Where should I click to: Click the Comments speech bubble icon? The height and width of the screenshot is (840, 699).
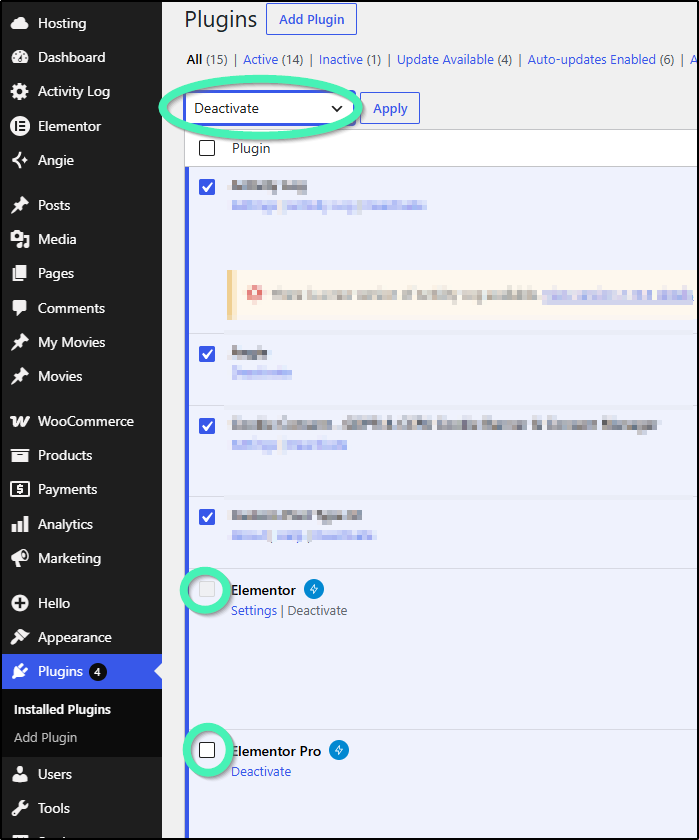[x=20, y=308]
